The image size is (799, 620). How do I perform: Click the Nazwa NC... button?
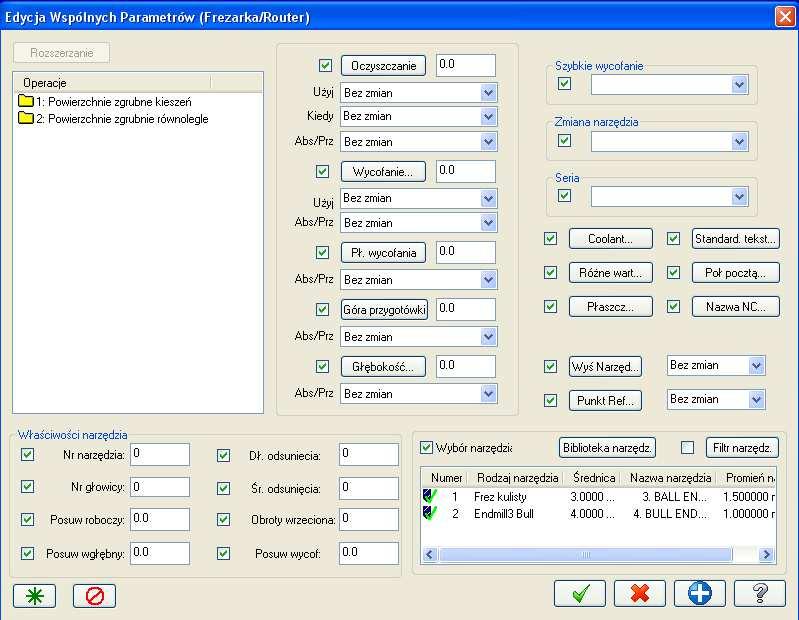[735, 307]
